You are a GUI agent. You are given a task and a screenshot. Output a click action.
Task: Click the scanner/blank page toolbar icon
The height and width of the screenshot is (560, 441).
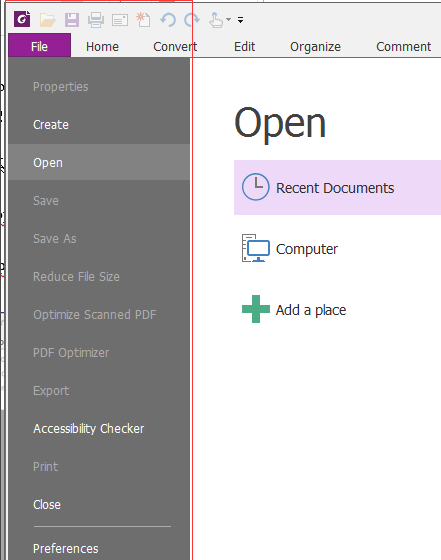tap(120, 20)
